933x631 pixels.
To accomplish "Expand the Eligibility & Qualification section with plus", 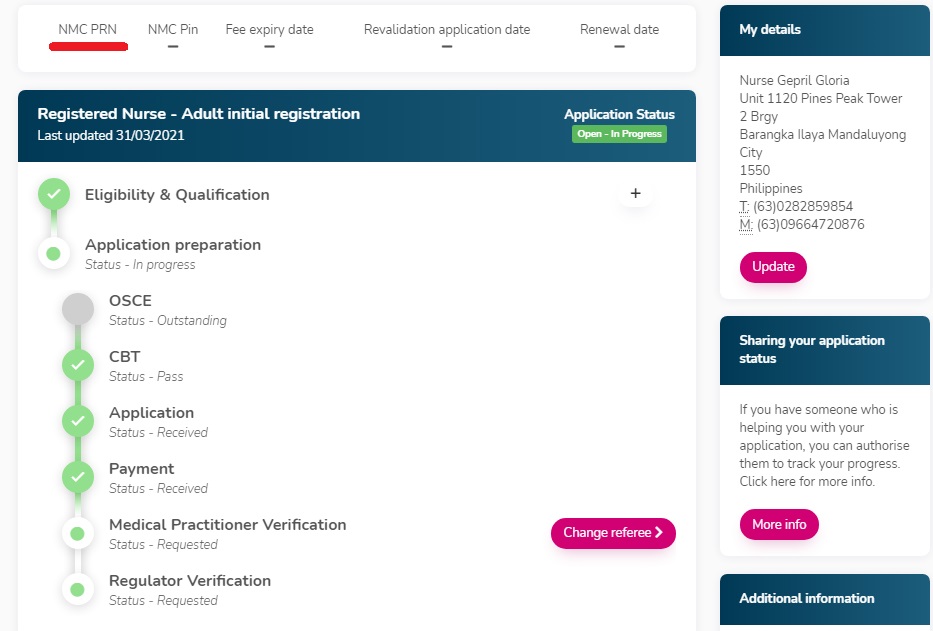I will [635, 194].
